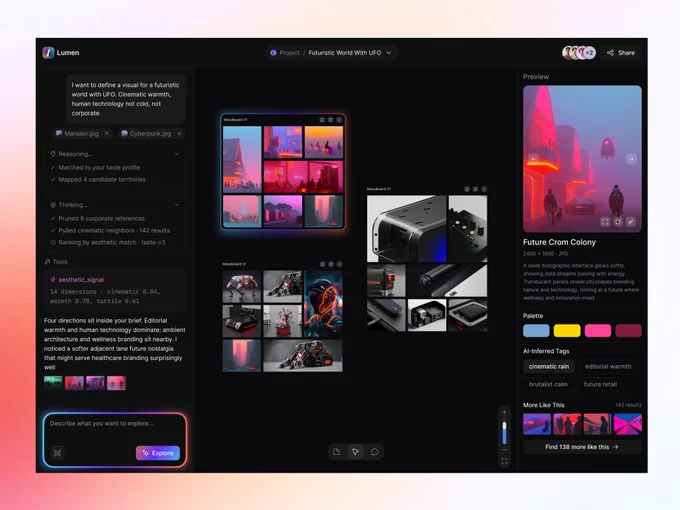Click the middle header icon on hardware moodboard
This screenshot has height=510, width=680.
click(475, 189)
